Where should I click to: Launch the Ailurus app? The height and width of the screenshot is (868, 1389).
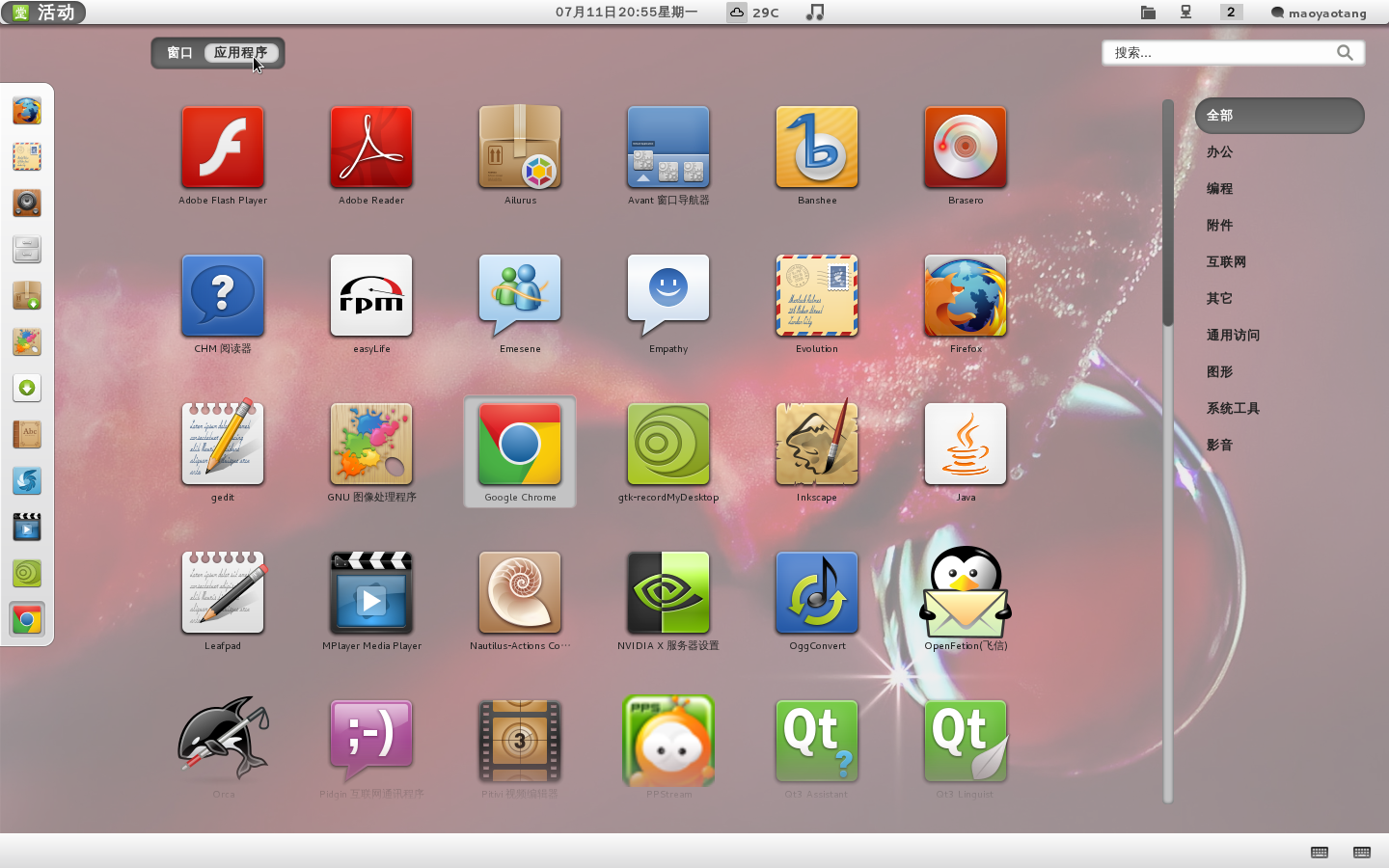tap(520, 148)
